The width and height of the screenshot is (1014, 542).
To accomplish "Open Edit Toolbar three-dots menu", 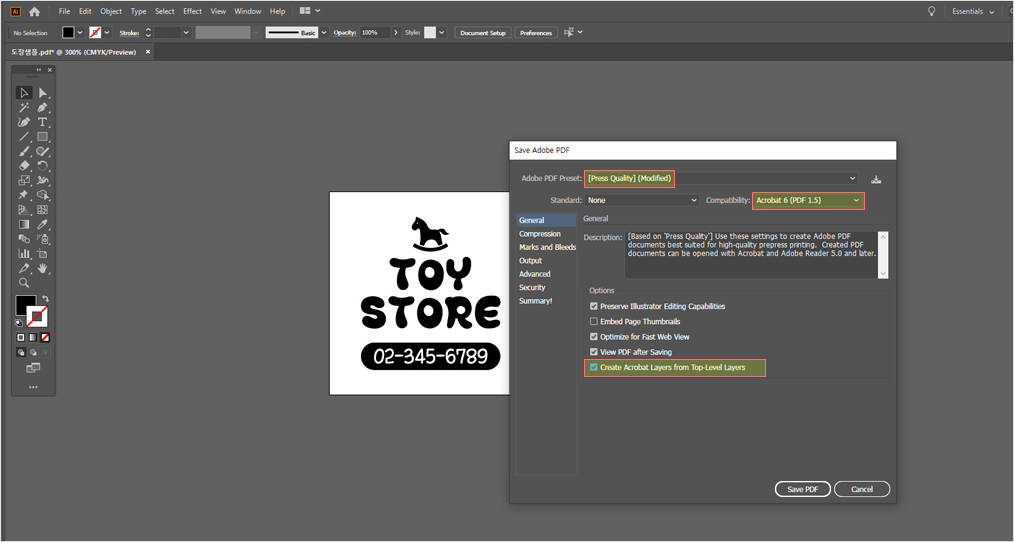I will (x=33, y=387).
